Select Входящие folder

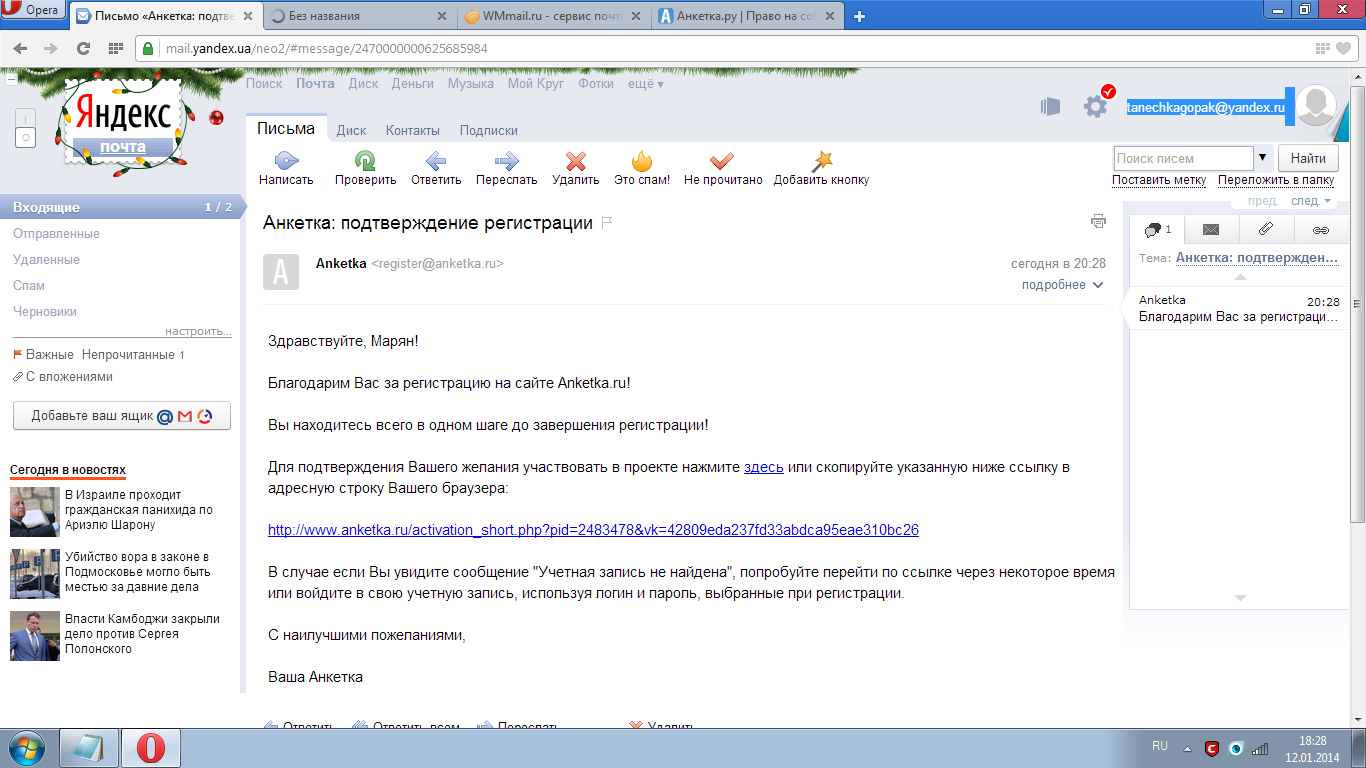[x=120, y=207]
